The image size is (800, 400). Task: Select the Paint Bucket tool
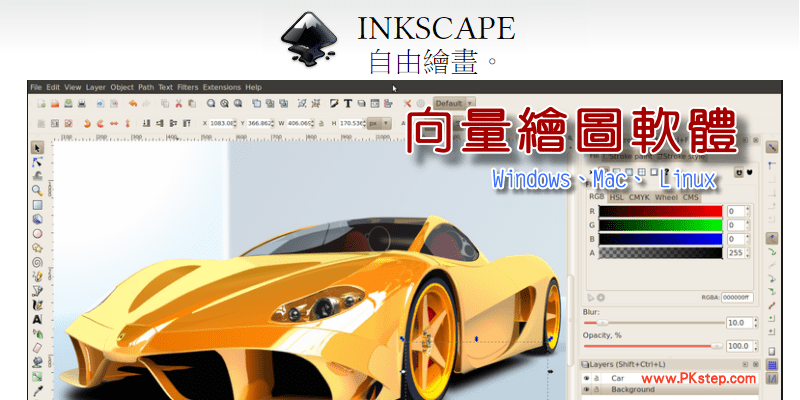[x=37, y=362]
